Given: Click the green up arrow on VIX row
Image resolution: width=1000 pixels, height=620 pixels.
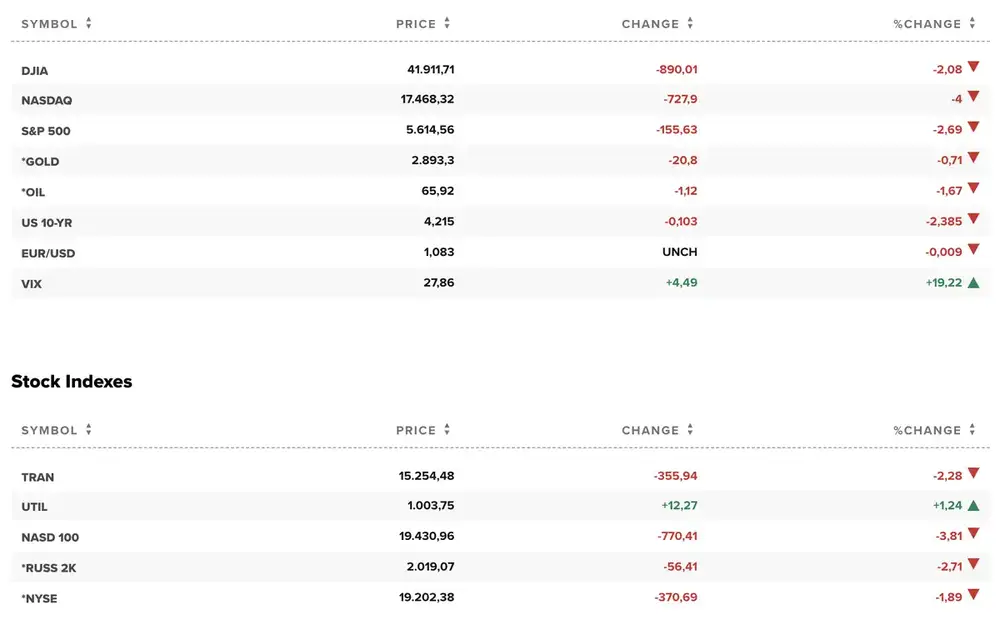Looking at the screenshot, I should [x=973, y=283].
